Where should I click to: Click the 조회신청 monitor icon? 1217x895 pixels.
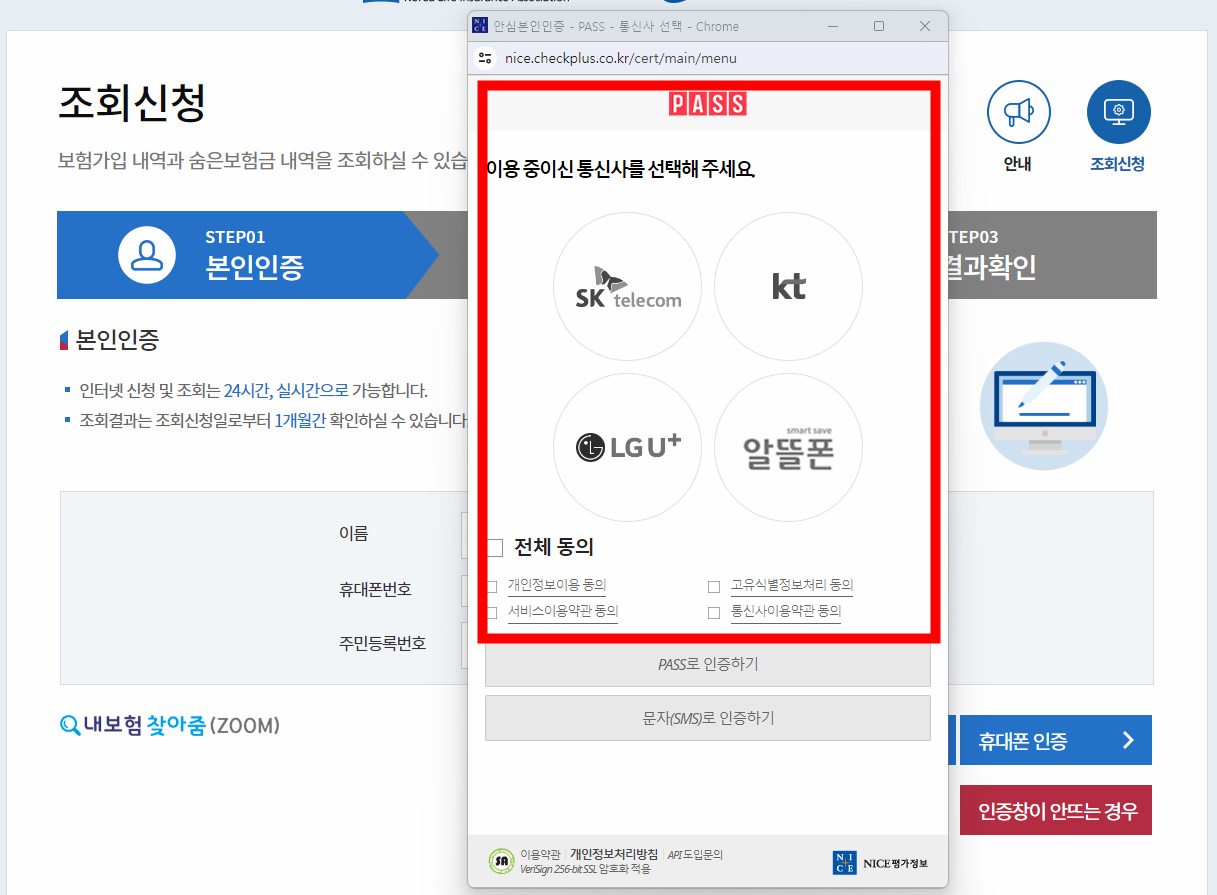pyautogui.click(x=1118, y=112)
